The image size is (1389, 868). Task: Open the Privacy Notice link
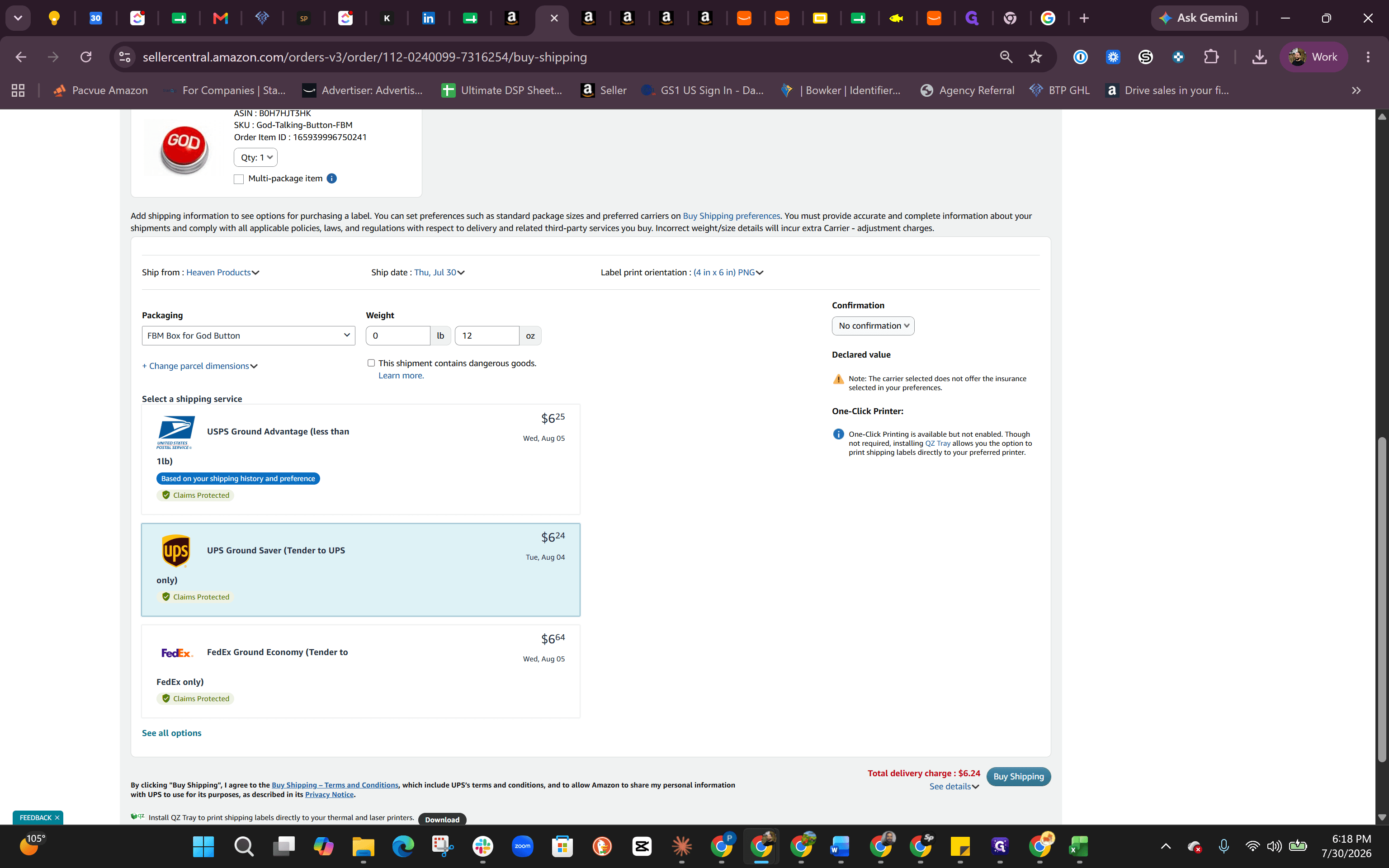coord(330,794)
